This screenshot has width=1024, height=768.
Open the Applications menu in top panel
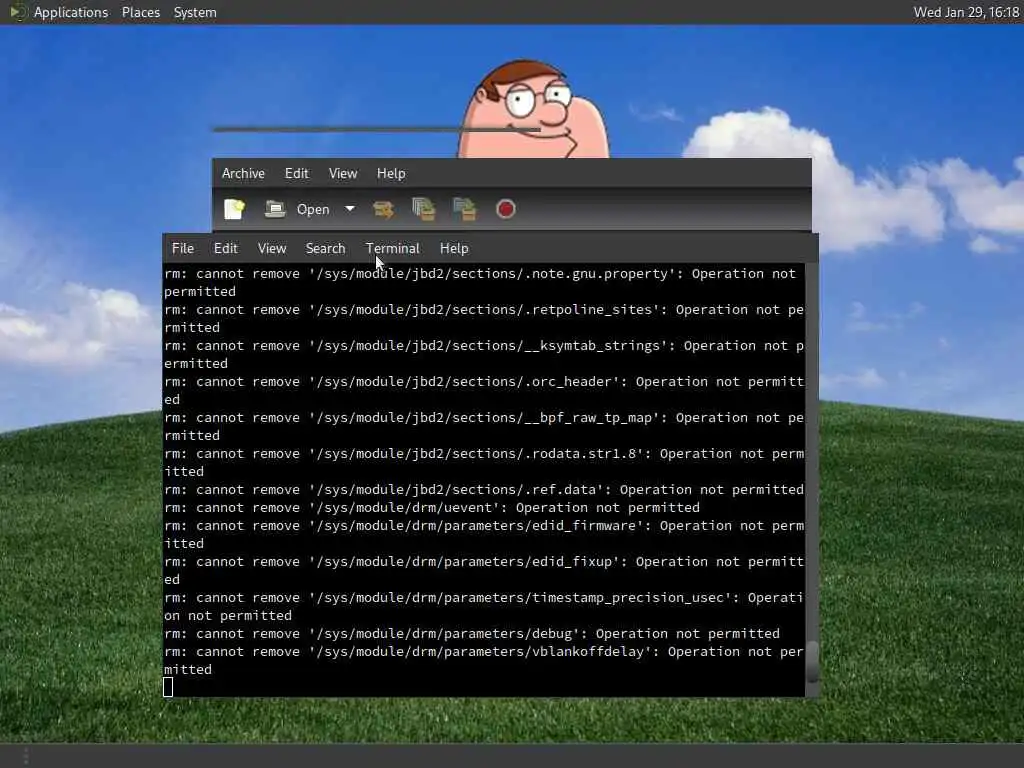tap(71, 12)
